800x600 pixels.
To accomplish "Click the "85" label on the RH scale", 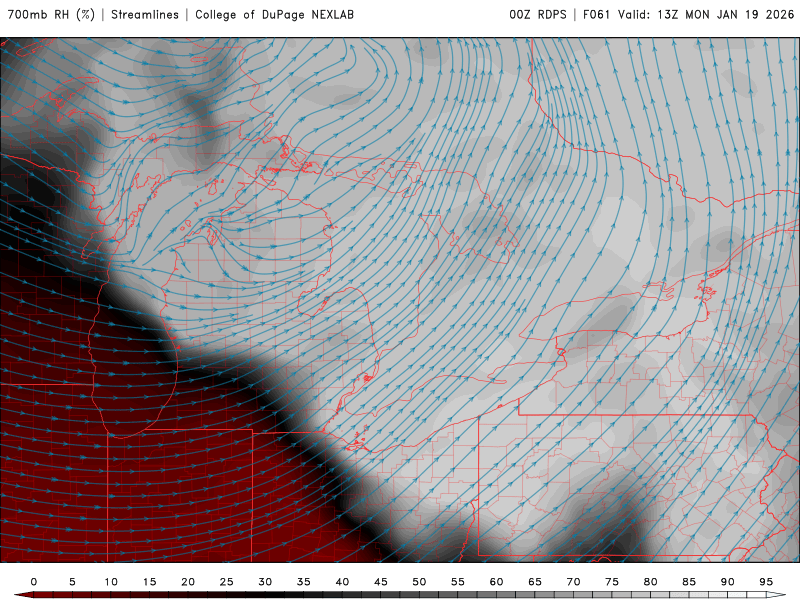I will [x=689, y=582].
